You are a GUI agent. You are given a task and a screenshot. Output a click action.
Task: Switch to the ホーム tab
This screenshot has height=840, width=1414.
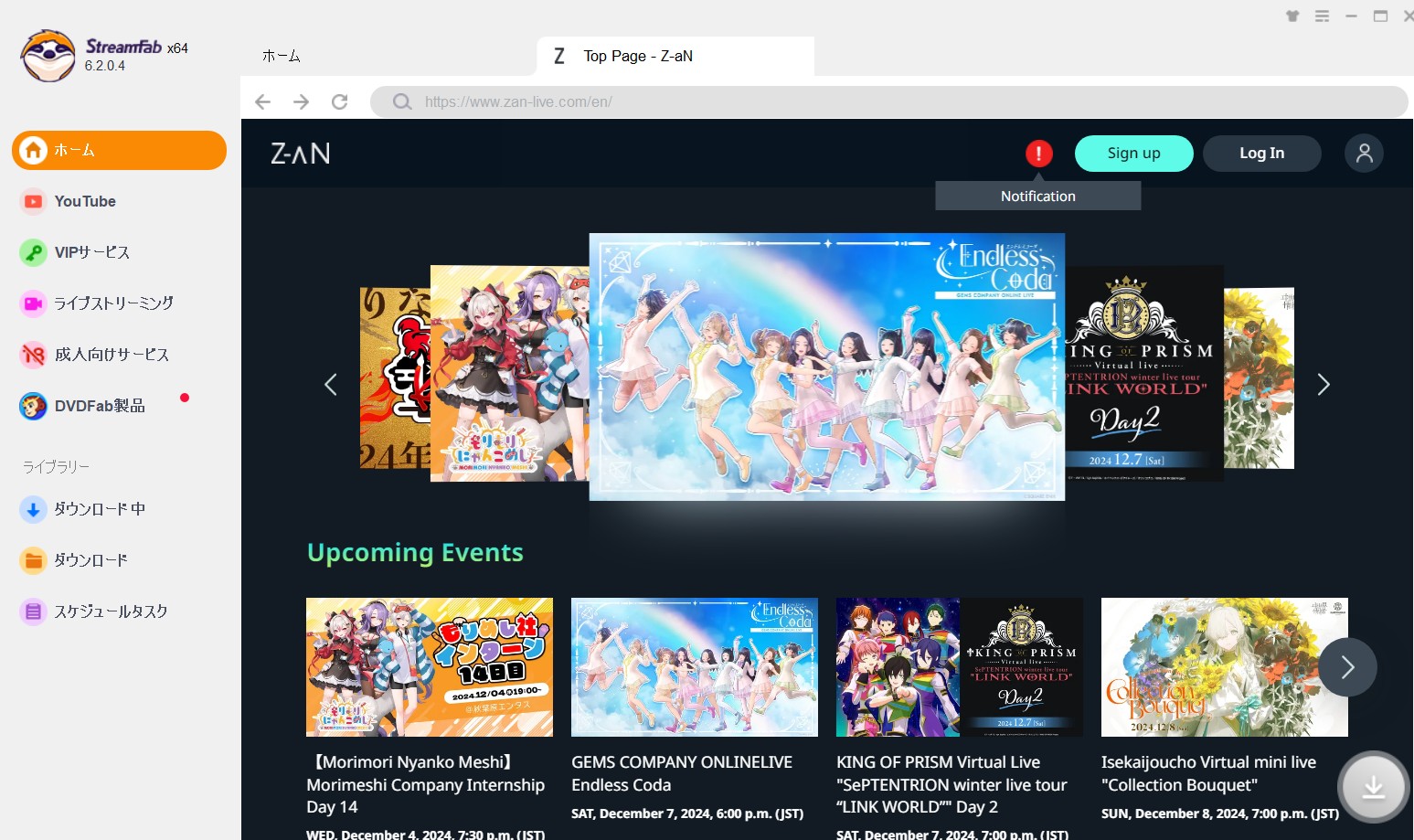click(x=282, y=56)
